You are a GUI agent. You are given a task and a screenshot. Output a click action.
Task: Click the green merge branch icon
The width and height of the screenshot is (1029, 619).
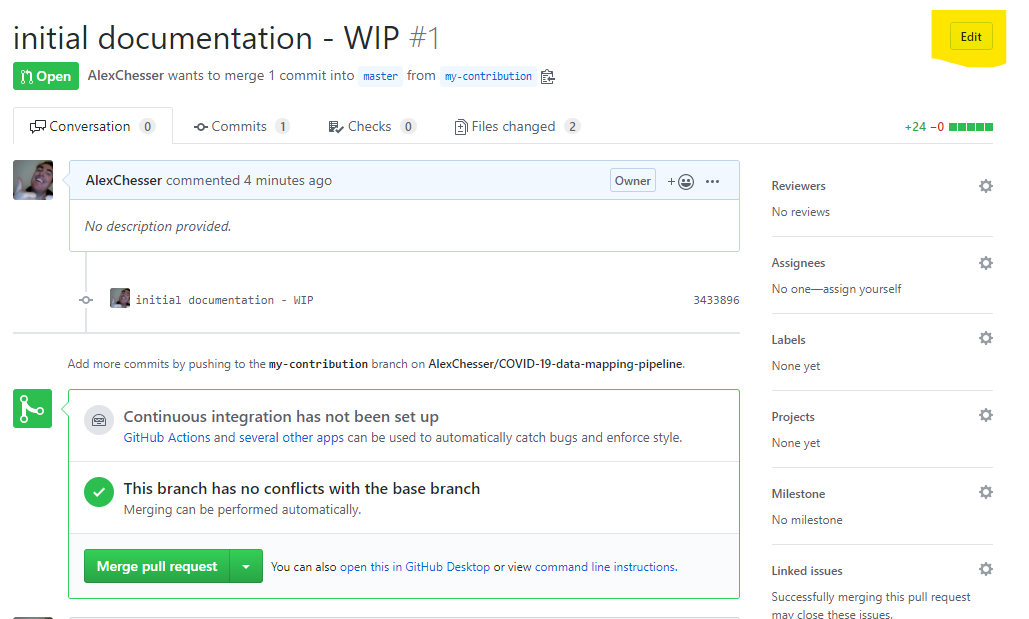click(x=32, y=408)
